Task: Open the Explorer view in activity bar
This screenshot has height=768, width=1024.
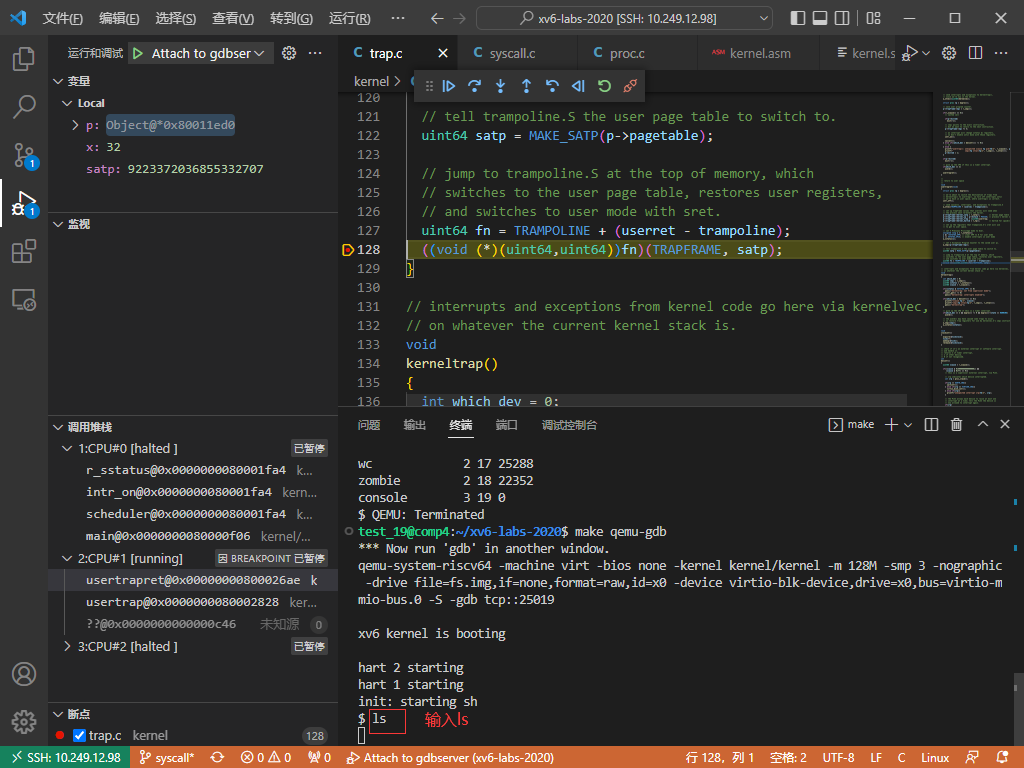Action: point(24,60)
